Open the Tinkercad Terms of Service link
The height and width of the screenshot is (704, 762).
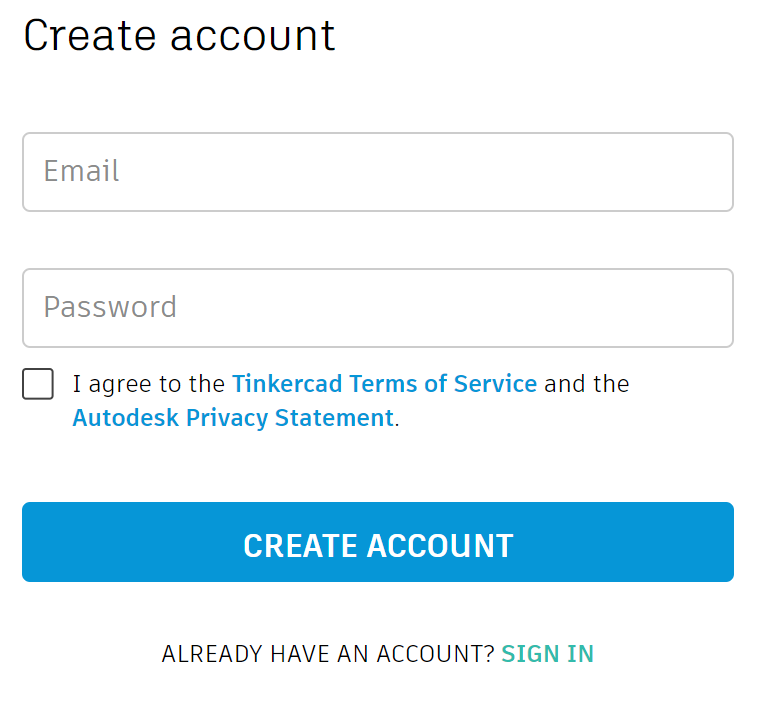click(x=384, y=384)
